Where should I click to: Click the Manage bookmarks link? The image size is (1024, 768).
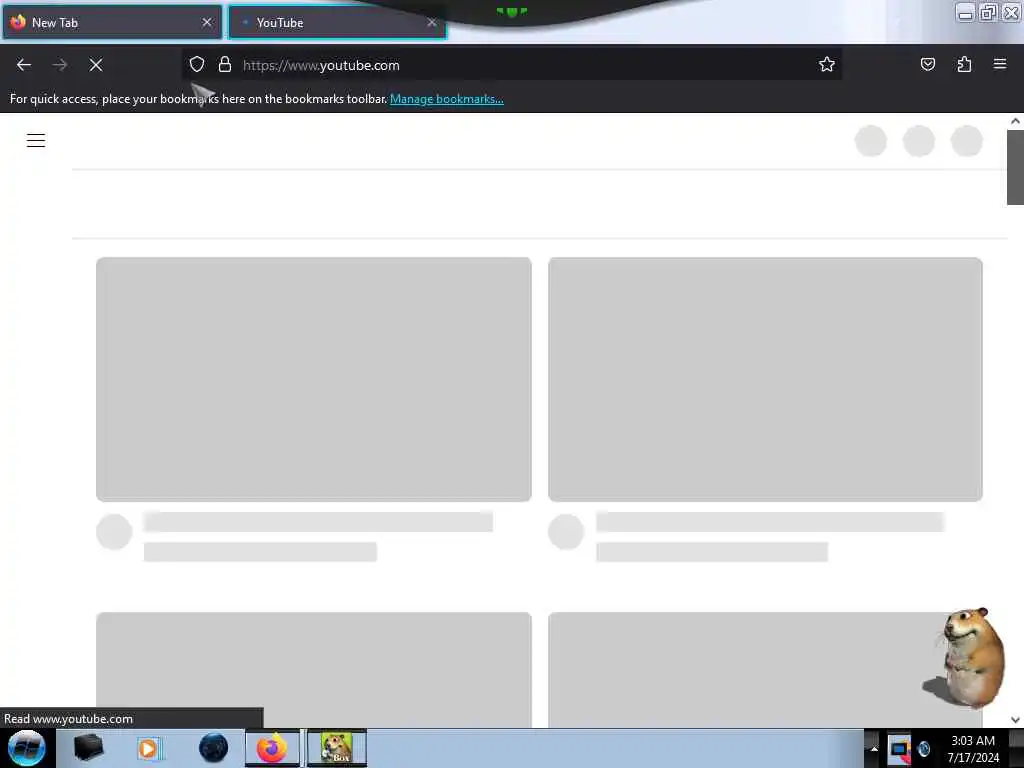click(447, 99)
